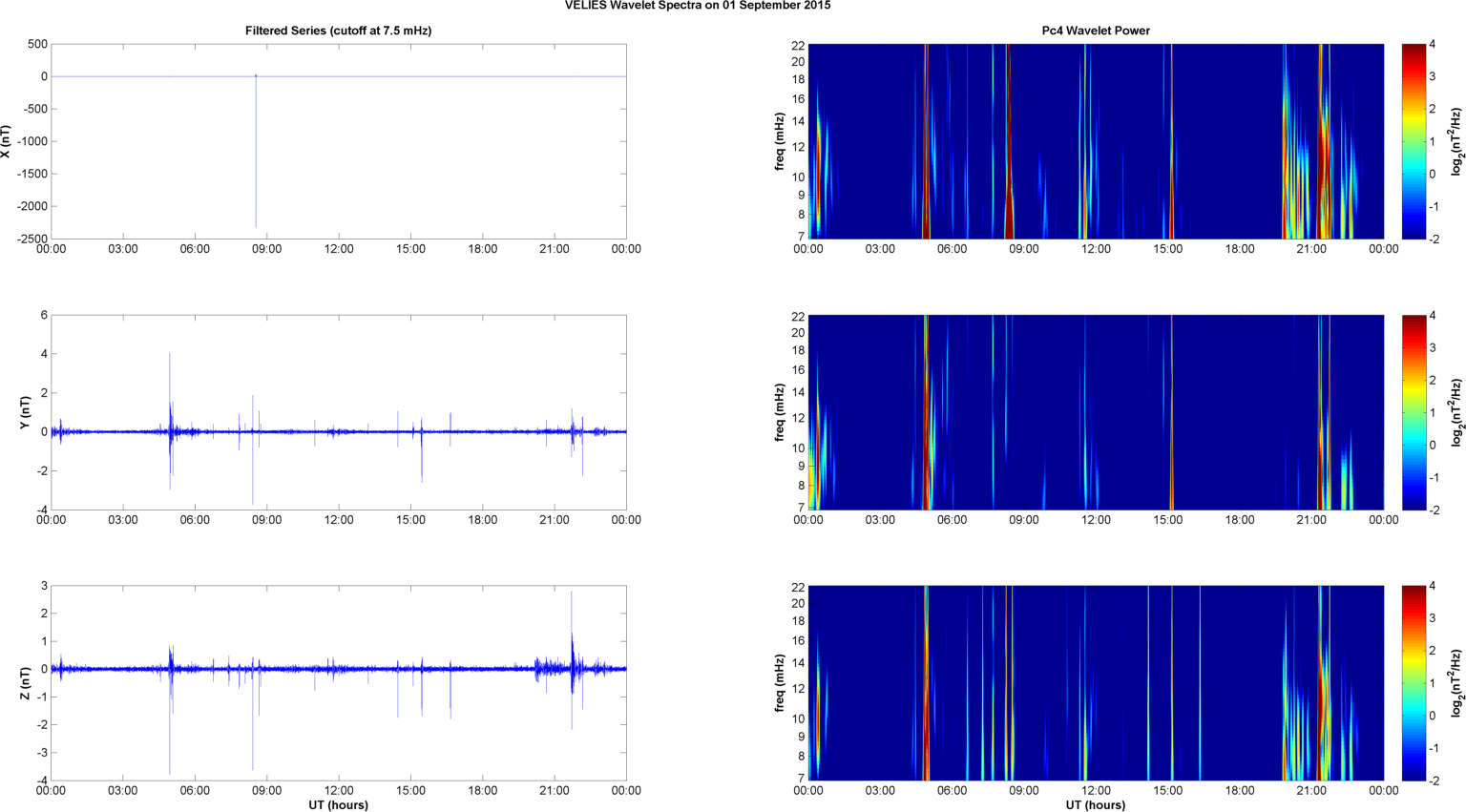Click the -2500 tick on X plot axis
1466x812 pixels.
(x=30, y=239)
